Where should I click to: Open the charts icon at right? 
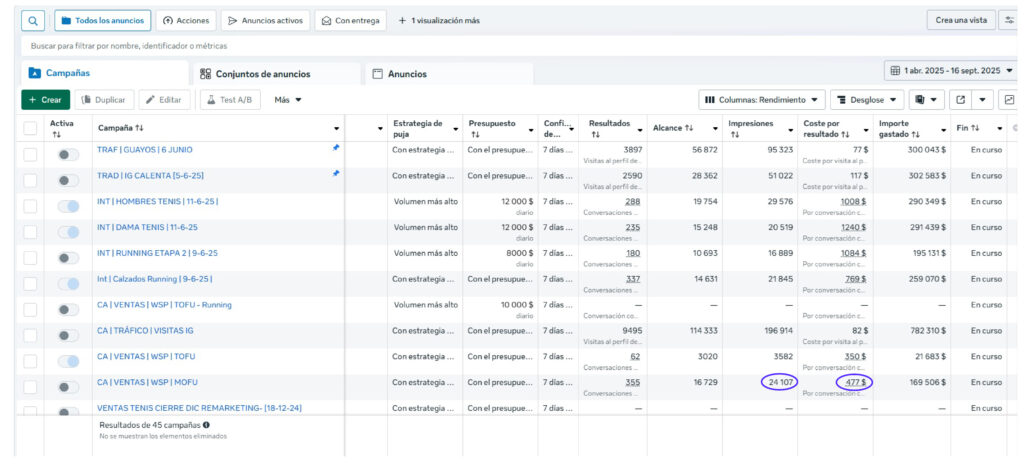click(x=1009, y=100)
